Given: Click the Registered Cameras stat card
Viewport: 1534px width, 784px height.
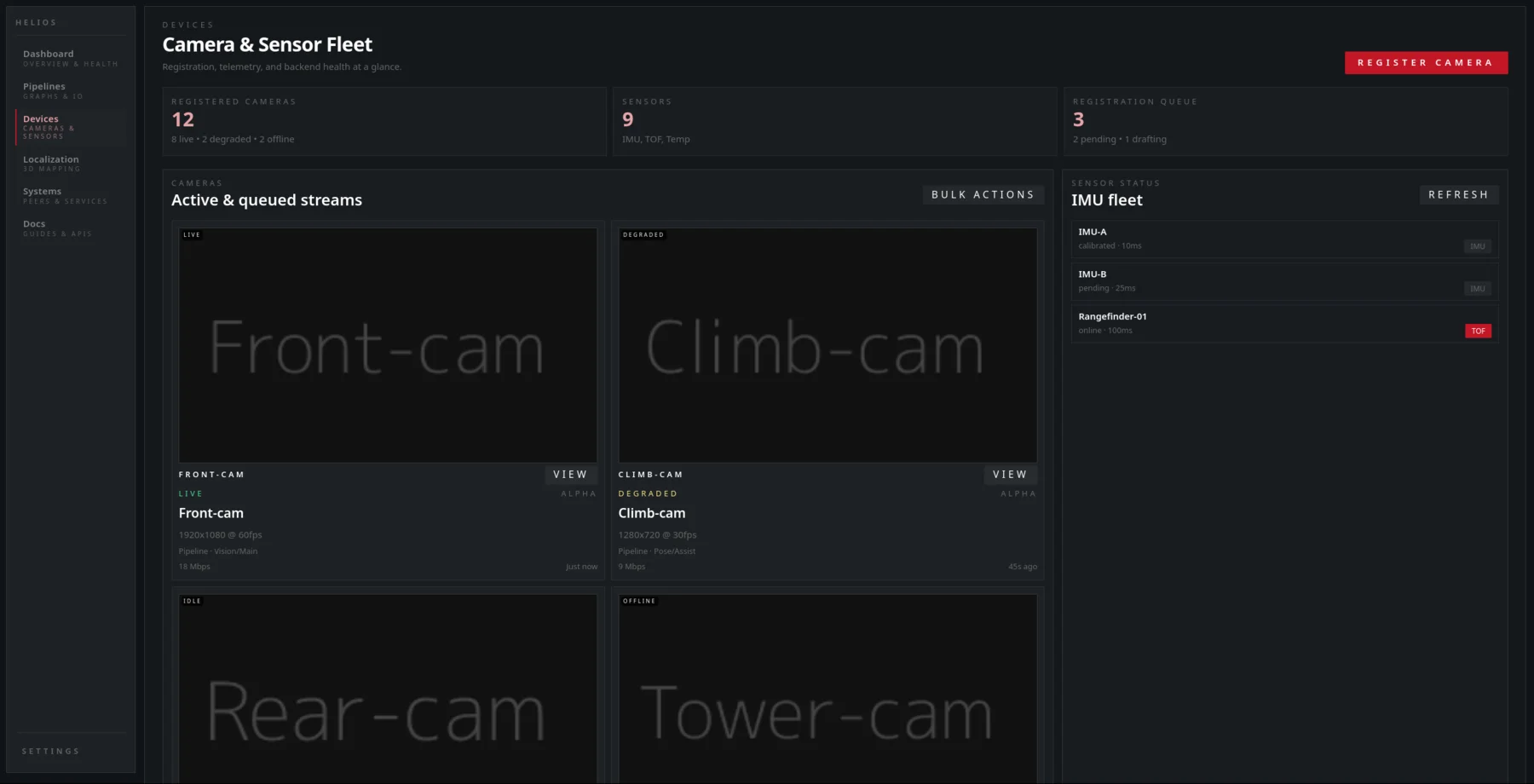Looking at the screenshot, I should pyautogui.click(x=384, y=121).
